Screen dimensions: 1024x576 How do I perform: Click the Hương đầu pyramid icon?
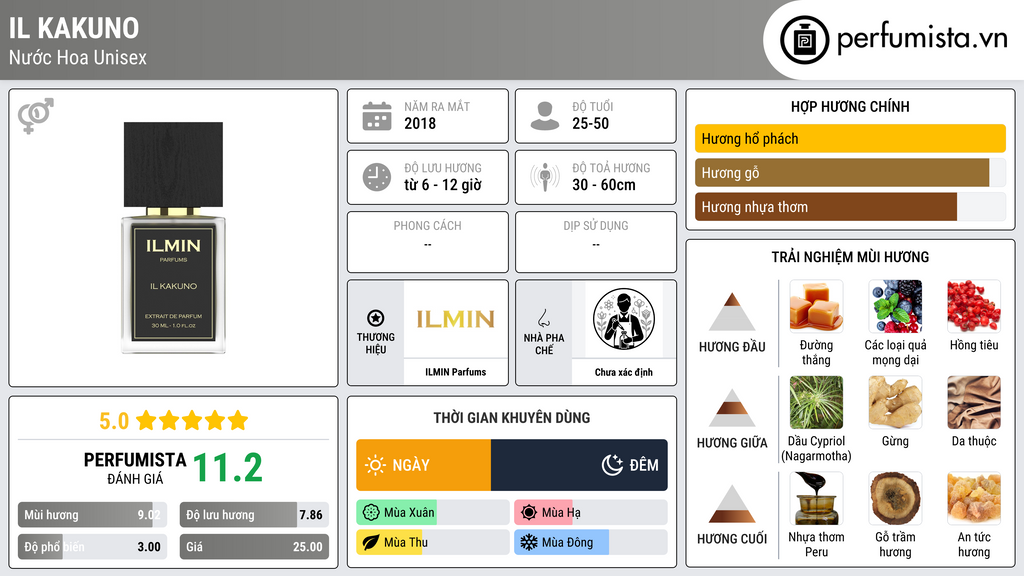pos(732,312)
